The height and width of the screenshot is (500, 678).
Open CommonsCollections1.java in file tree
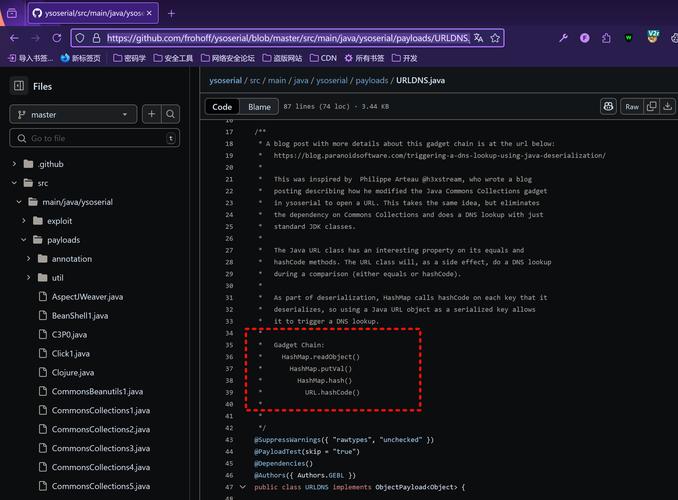(x=100, y=411)
